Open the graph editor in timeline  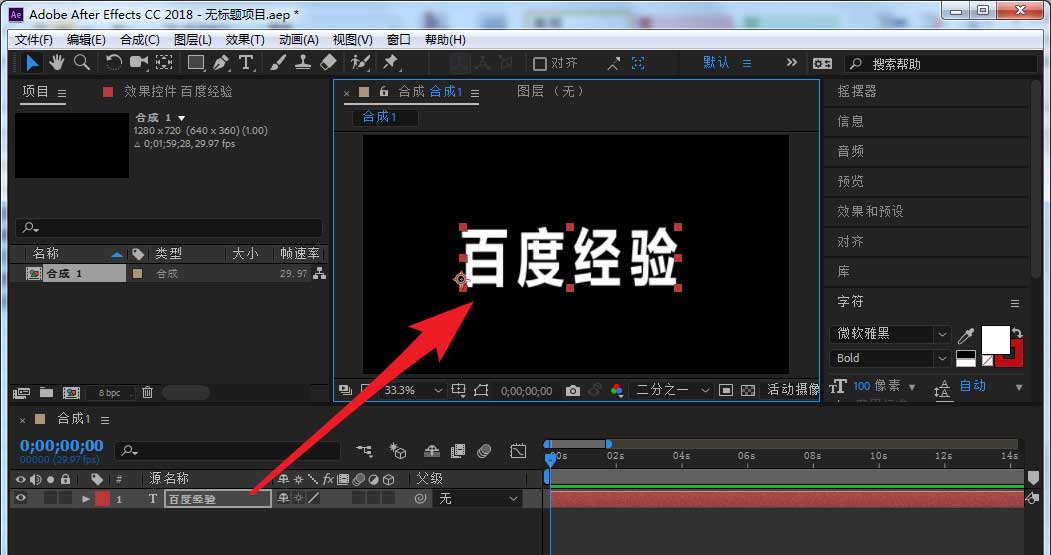click(518, 451)
